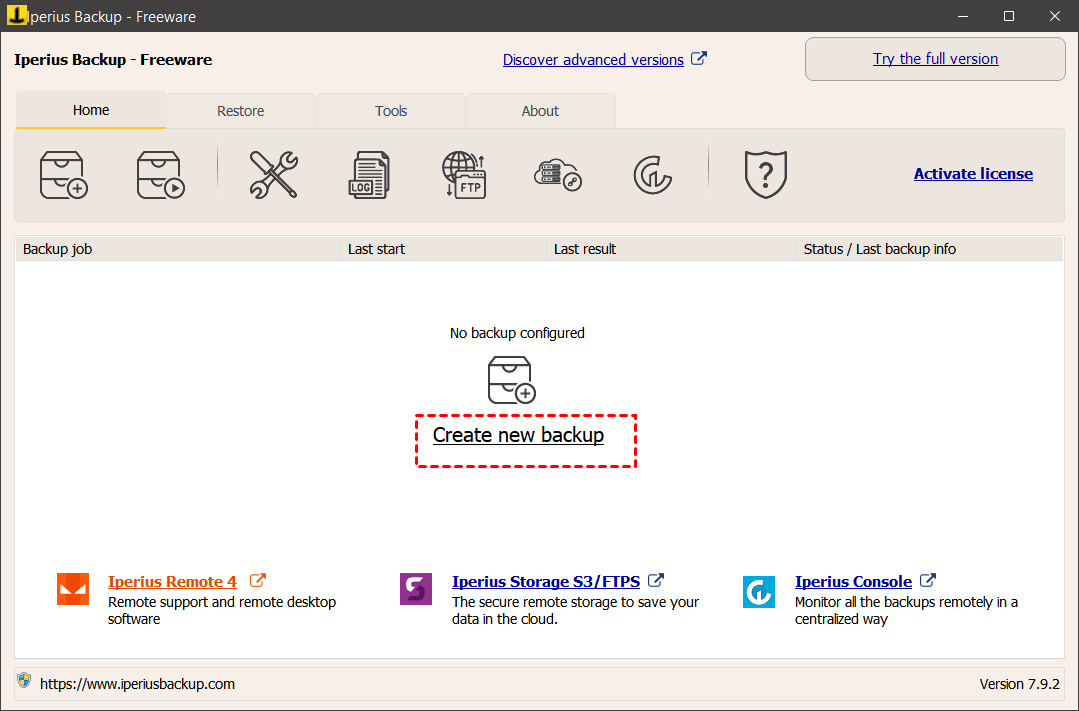Open the Iperius Console text link

(853, 582)
